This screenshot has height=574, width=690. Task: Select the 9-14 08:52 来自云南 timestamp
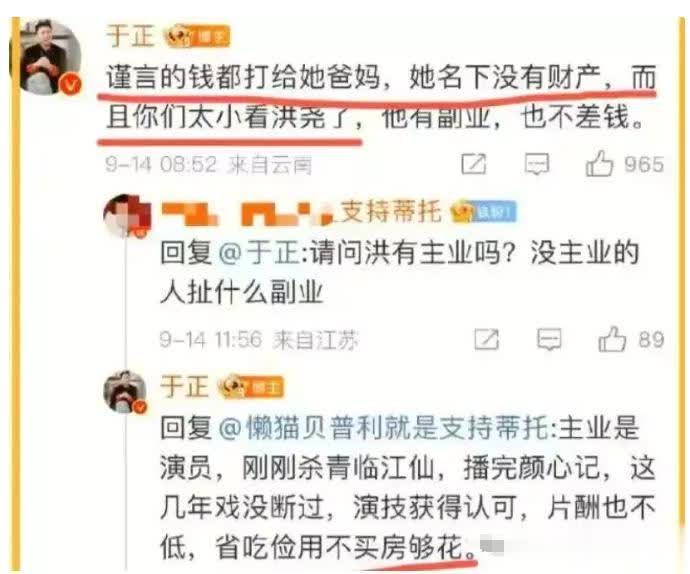(x=209, y=166)
